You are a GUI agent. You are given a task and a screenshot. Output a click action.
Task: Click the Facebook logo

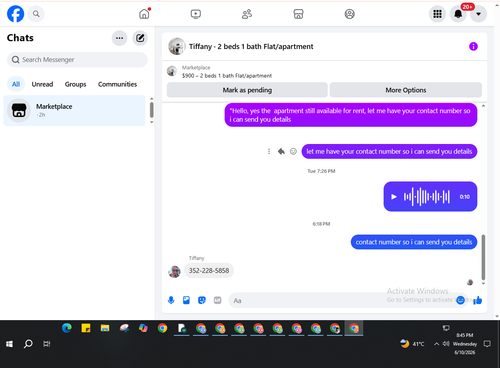(15, 14)
